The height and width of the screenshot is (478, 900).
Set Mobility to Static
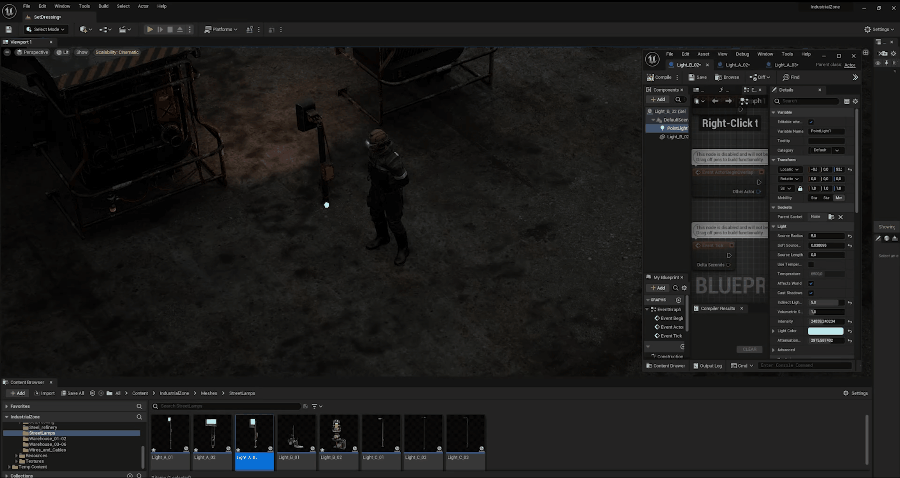814,198
